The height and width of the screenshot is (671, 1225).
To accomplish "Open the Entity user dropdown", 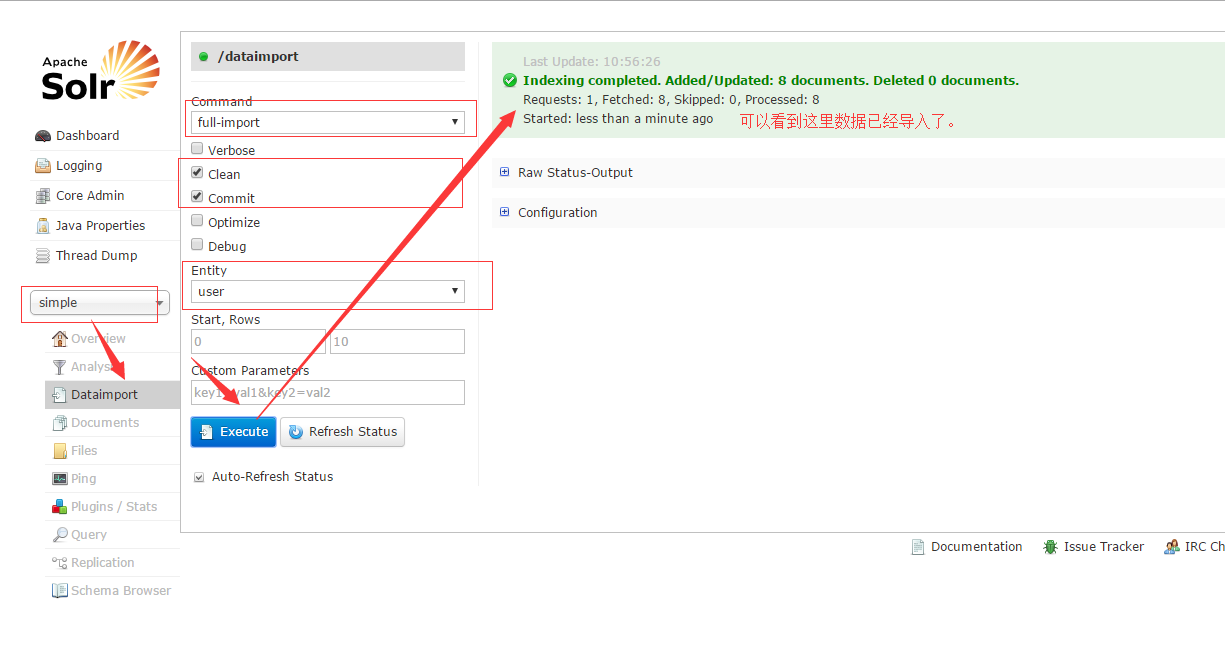I will [327, 291].
